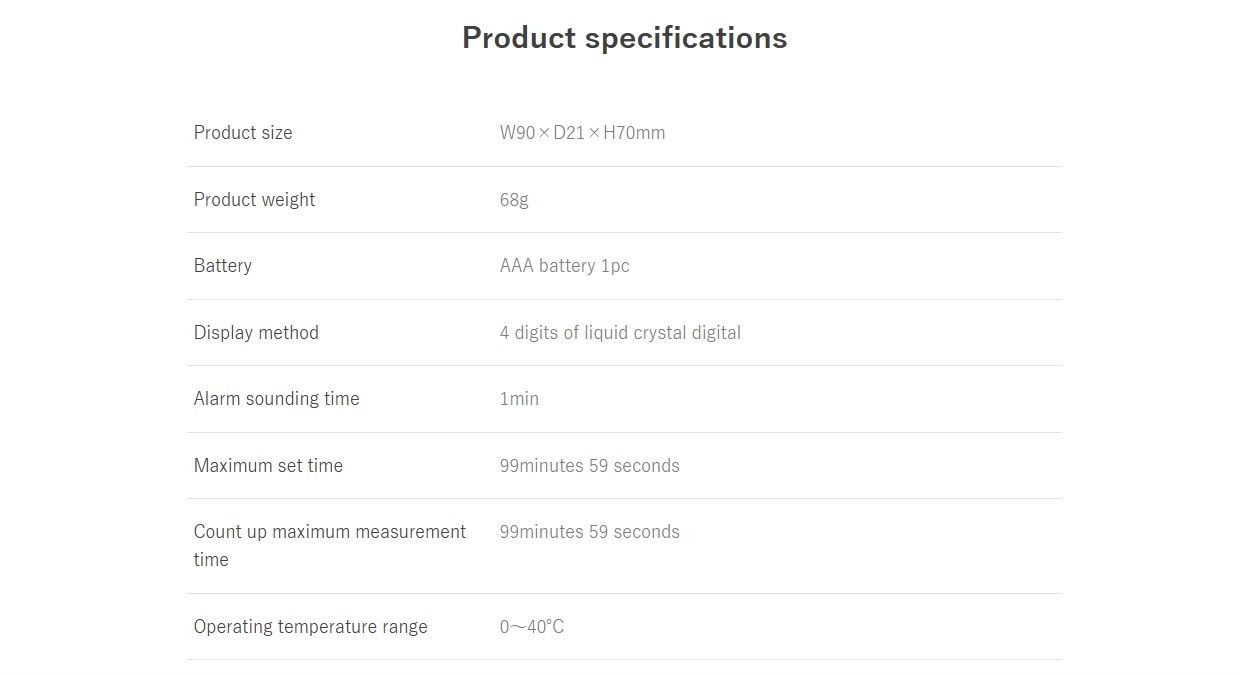The image size is (1243, 675).
Task: Select the "Battery" row label
Action: click(x=223, y=266)
